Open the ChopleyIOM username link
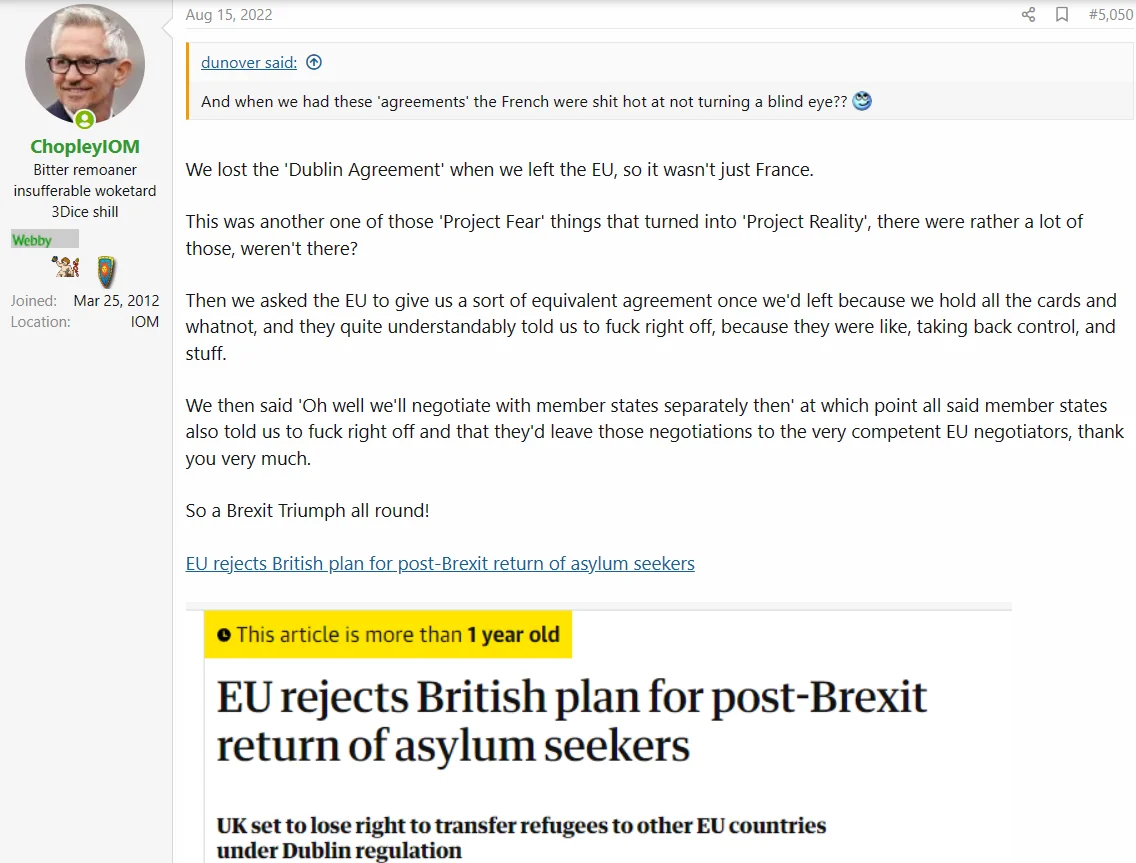Screen dimensions: 1136x863 (85, 146)
